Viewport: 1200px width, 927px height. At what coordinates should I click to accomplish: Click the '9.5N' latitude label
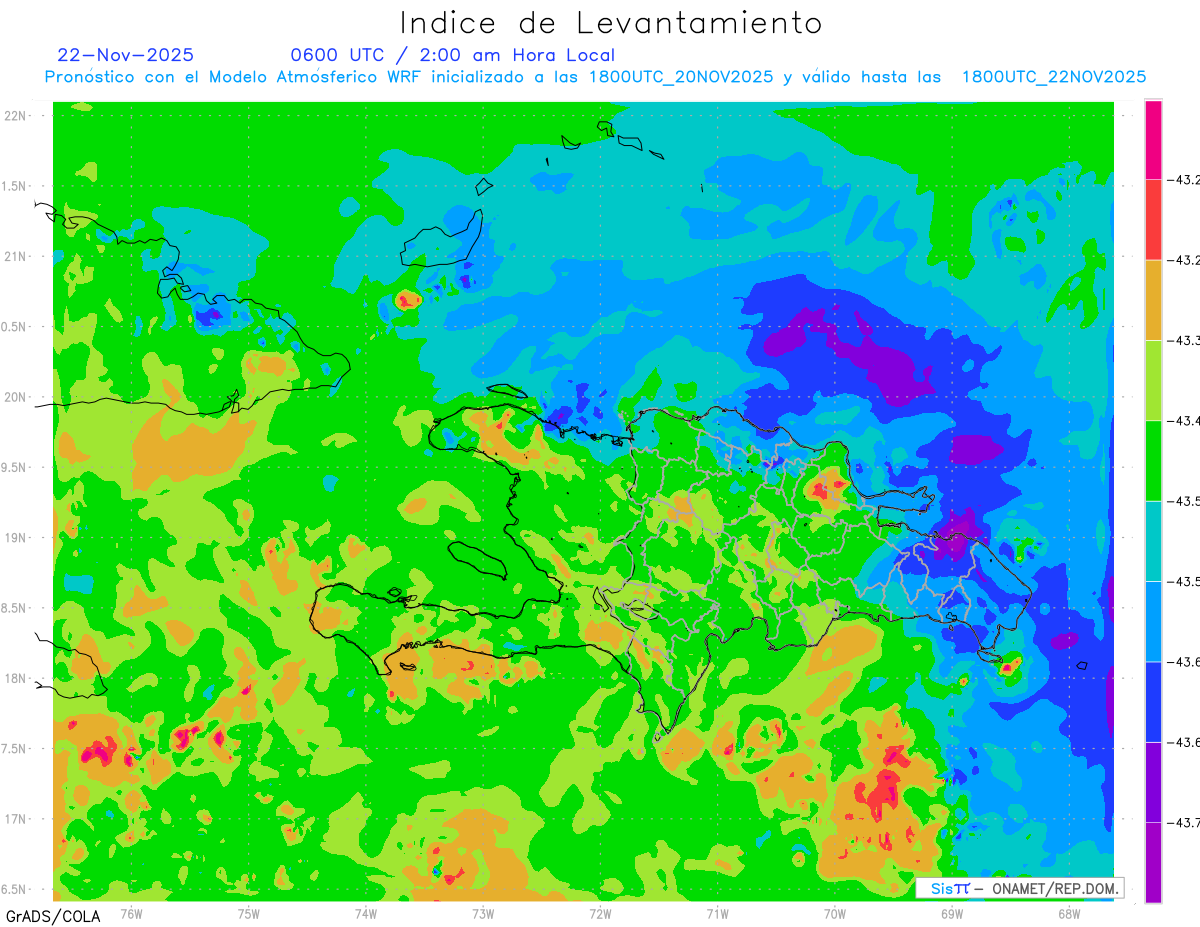coord(16,467)
